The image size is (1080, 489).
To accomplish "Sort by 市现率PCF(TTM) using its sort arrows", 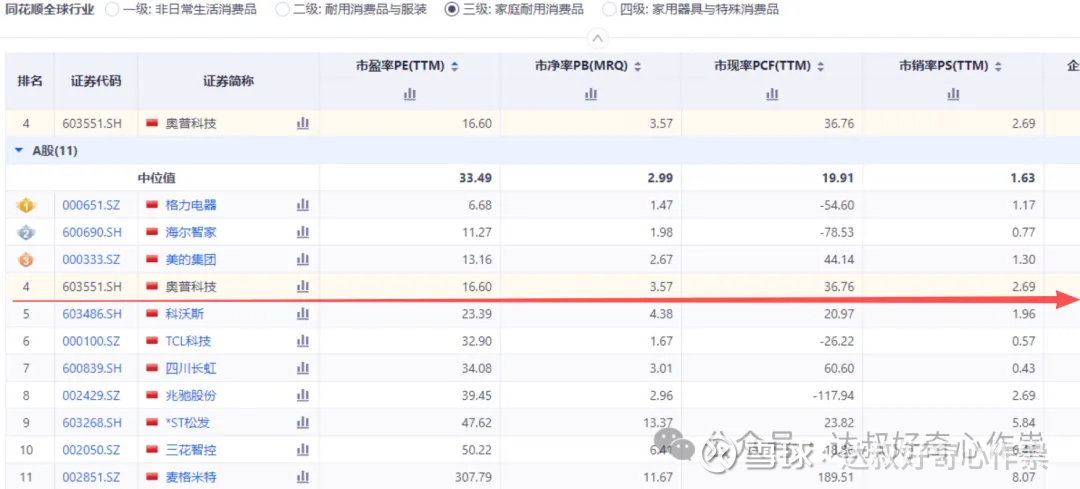I will click(x=821, y=67).
